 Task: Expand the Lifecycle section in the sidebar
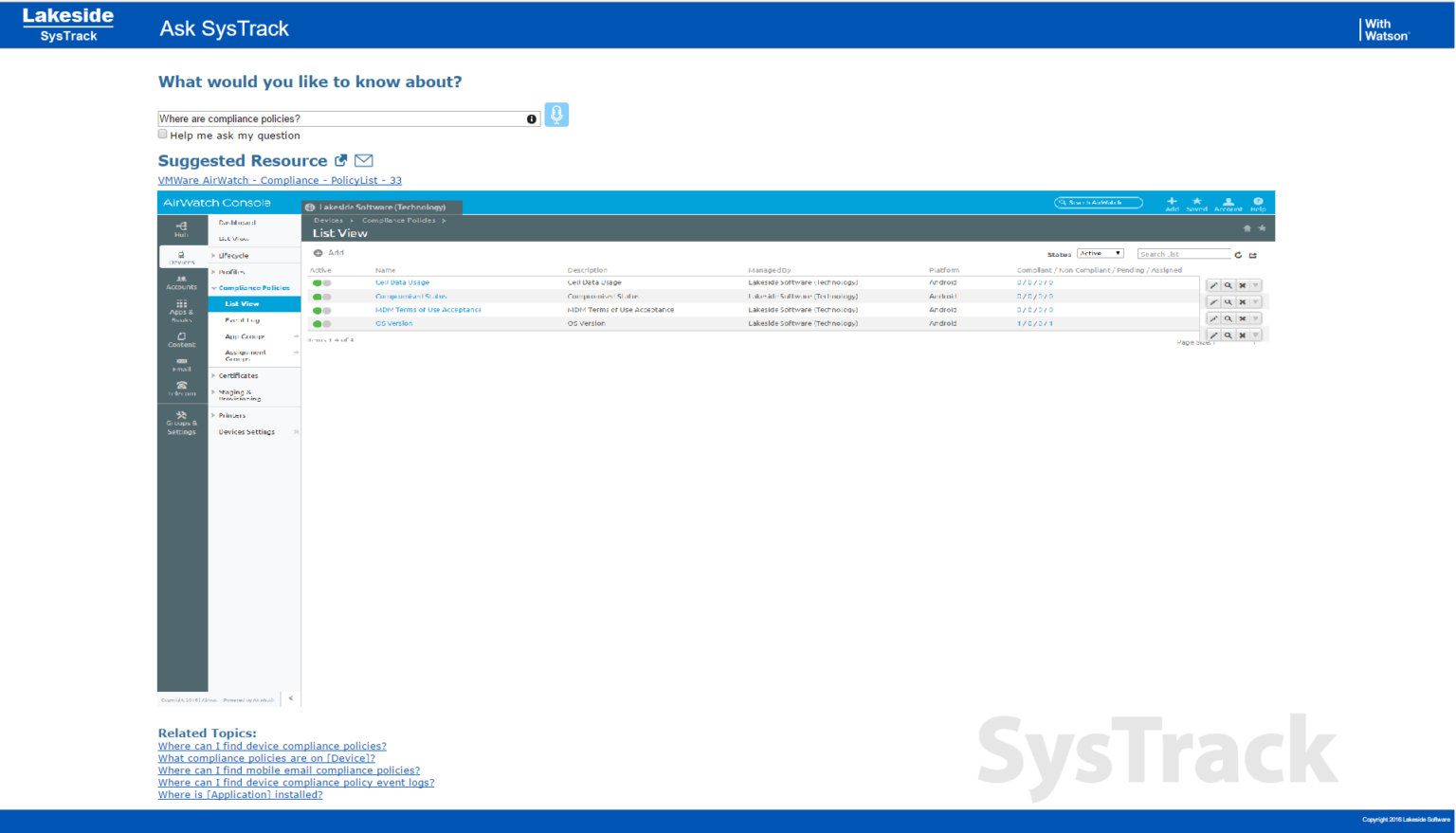(x=232, y=255)
